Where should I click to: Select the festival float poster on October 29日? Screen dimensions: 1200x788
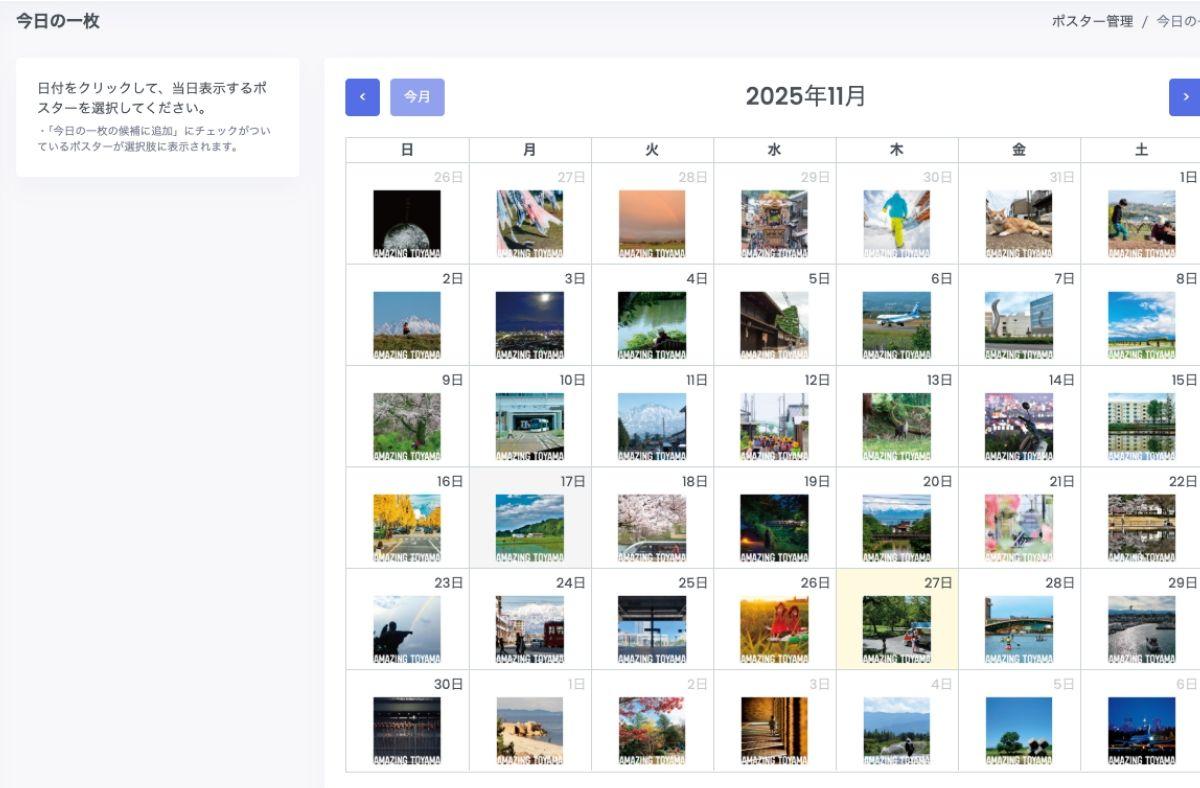pos(774,224)
